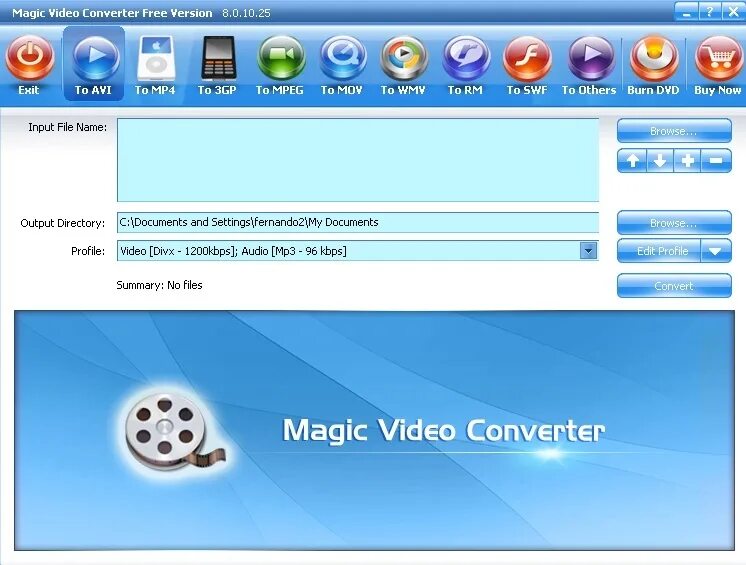The height and width of the screenshot is (565, 746).
Task: Remove a file with the minus button
Action: (x=717, y=161)
